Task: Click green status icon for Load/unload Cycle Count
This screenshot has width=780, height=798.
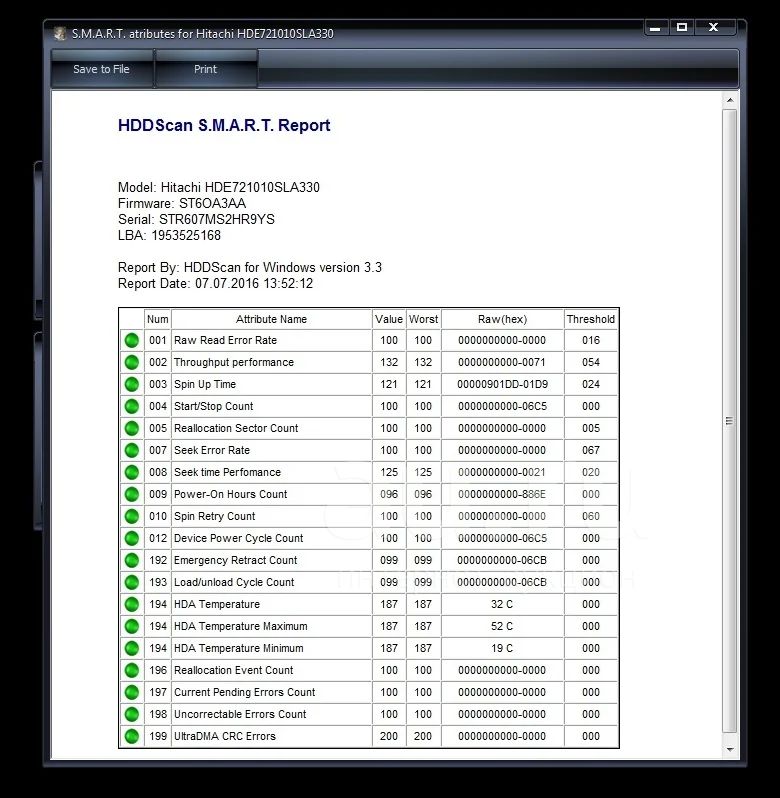Action: pos(132,582)
